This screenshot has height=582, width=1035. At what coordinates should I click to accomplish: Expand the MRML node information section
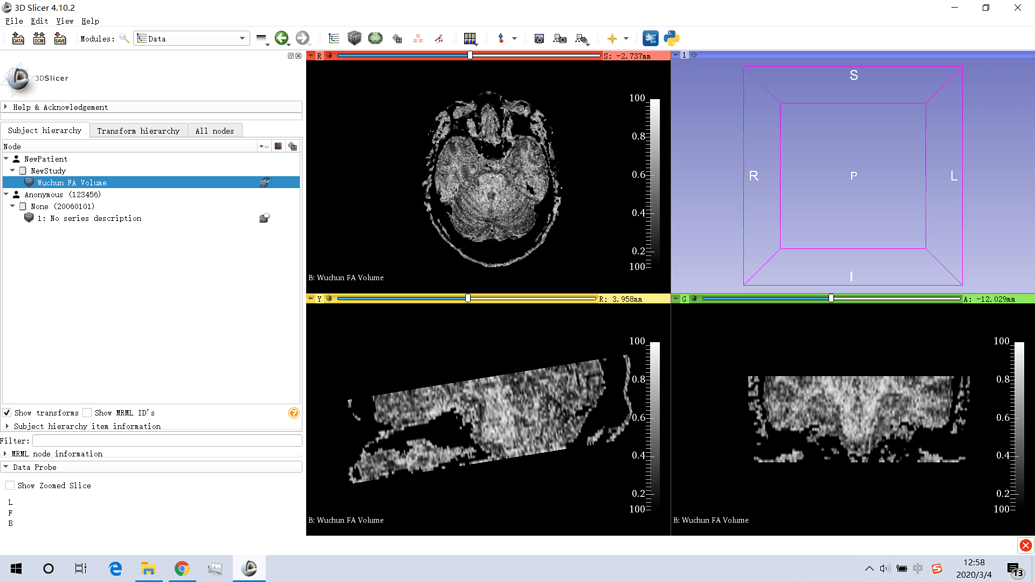pyautogui.click(x=57, y=454)
